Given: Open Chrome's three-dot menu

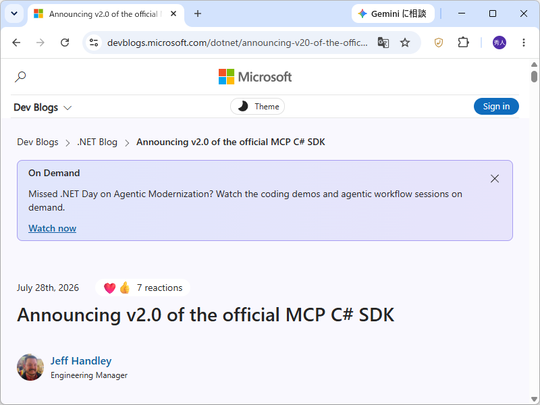Looking at the screenshot, I should pos(523,43).
